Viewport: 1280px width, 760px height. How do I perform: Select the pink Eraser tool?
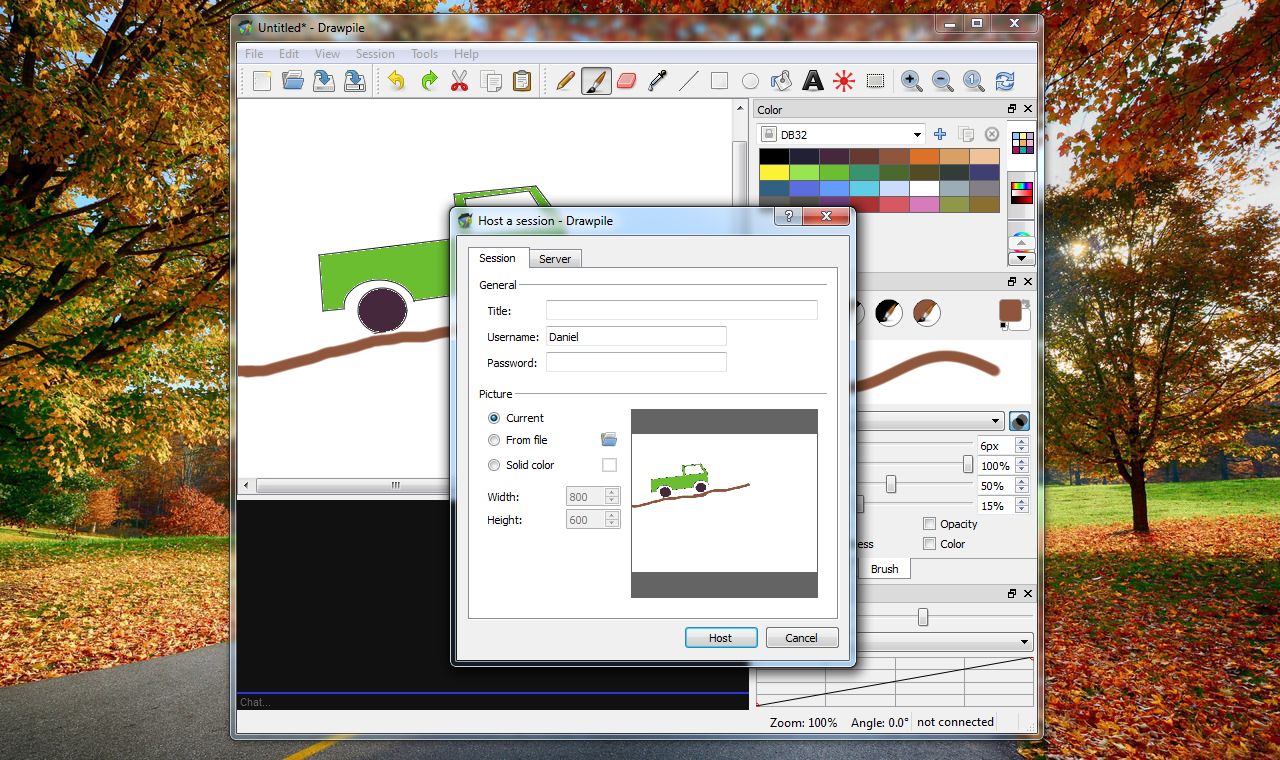[627, 81]
